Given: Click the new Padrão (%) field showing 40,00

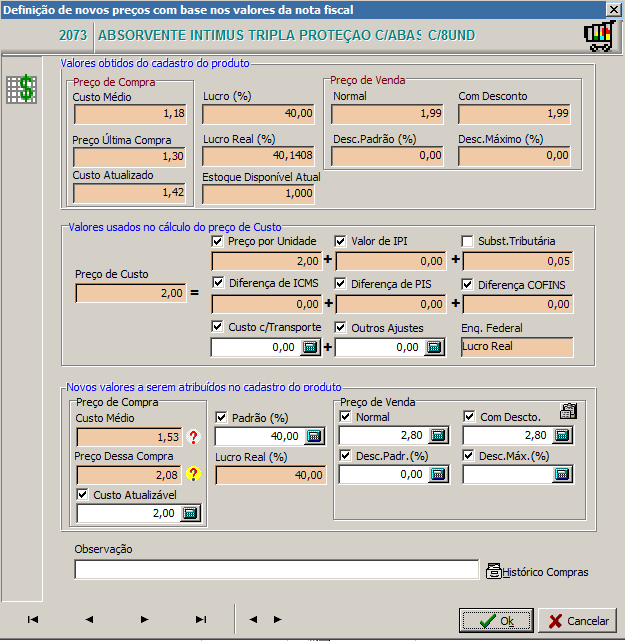Looking at the screenshot, I should point(260,436).
